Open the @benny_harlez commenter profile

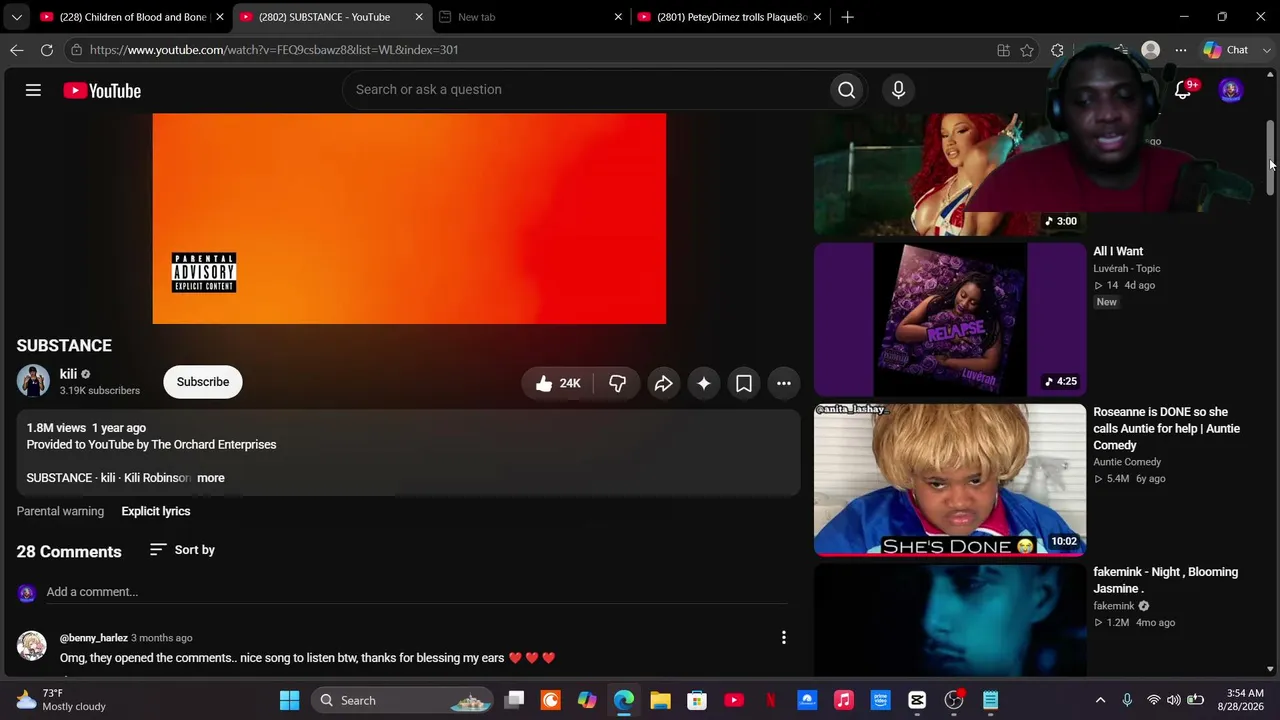pos(94,638)
